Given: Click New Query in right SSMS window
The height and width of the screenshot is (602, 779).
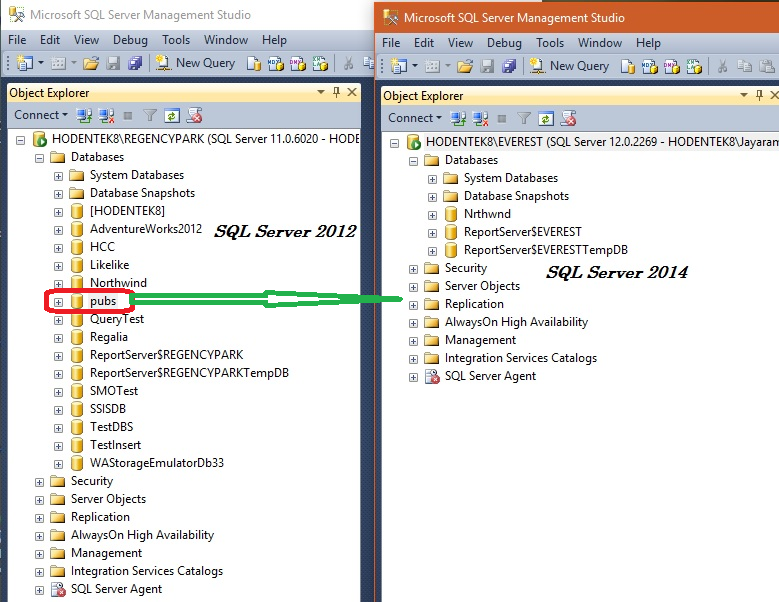Looking at the screenshot, I should click(569, 66).
